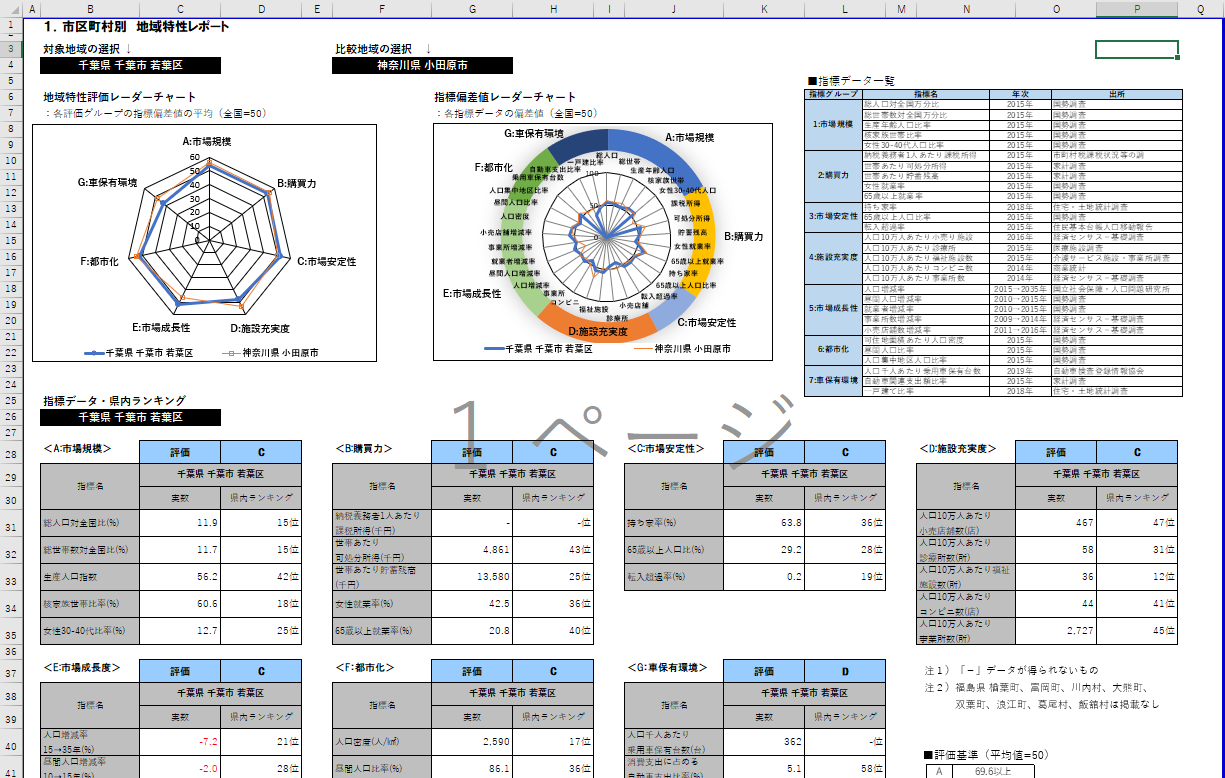
Task: Select the '4:施設充実度' group cell in the indicator list
Action: pos(833,258)
